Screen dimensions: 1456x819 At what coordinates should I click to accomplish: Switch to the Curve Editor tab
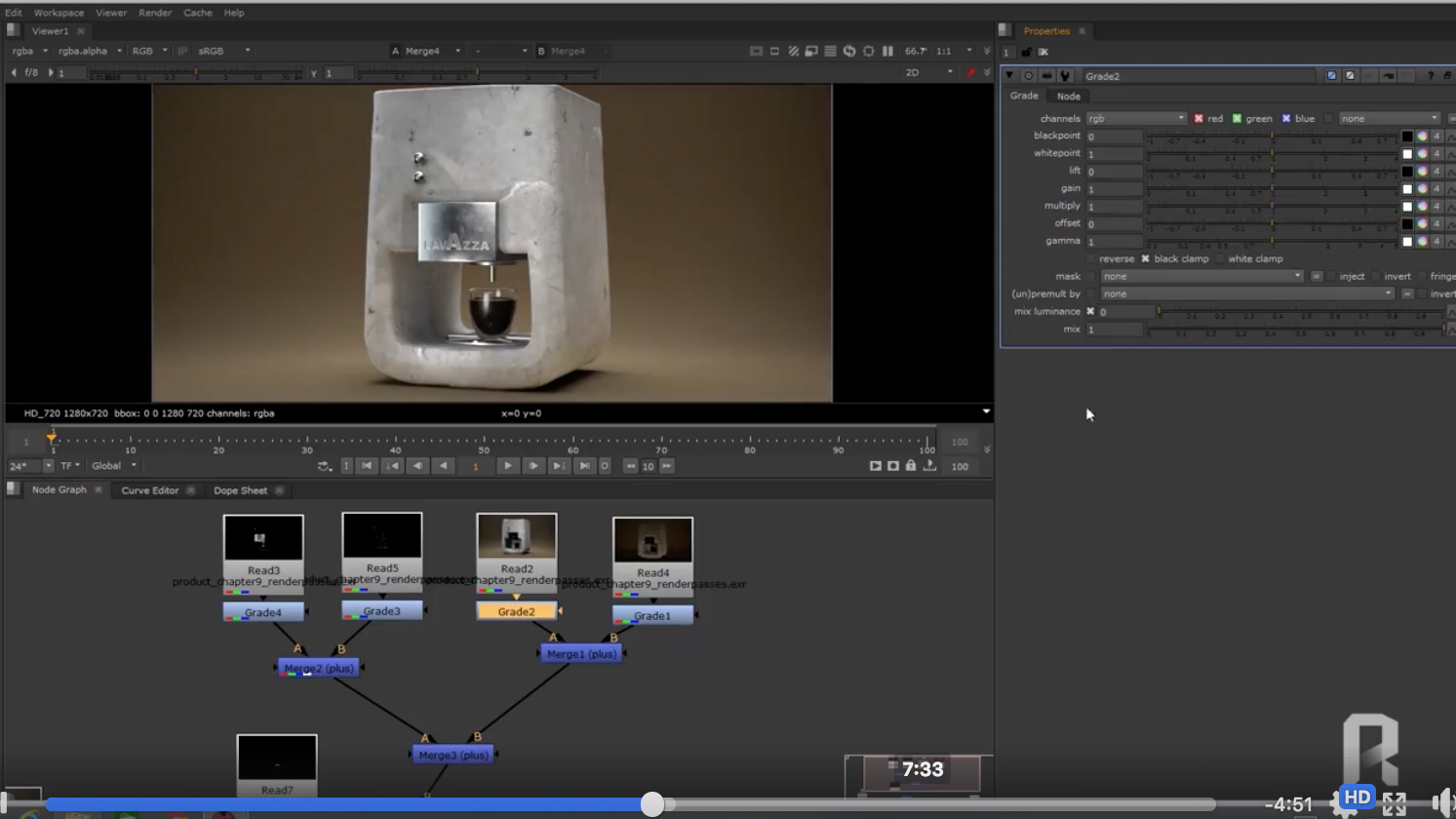click(x=149, y=490)
